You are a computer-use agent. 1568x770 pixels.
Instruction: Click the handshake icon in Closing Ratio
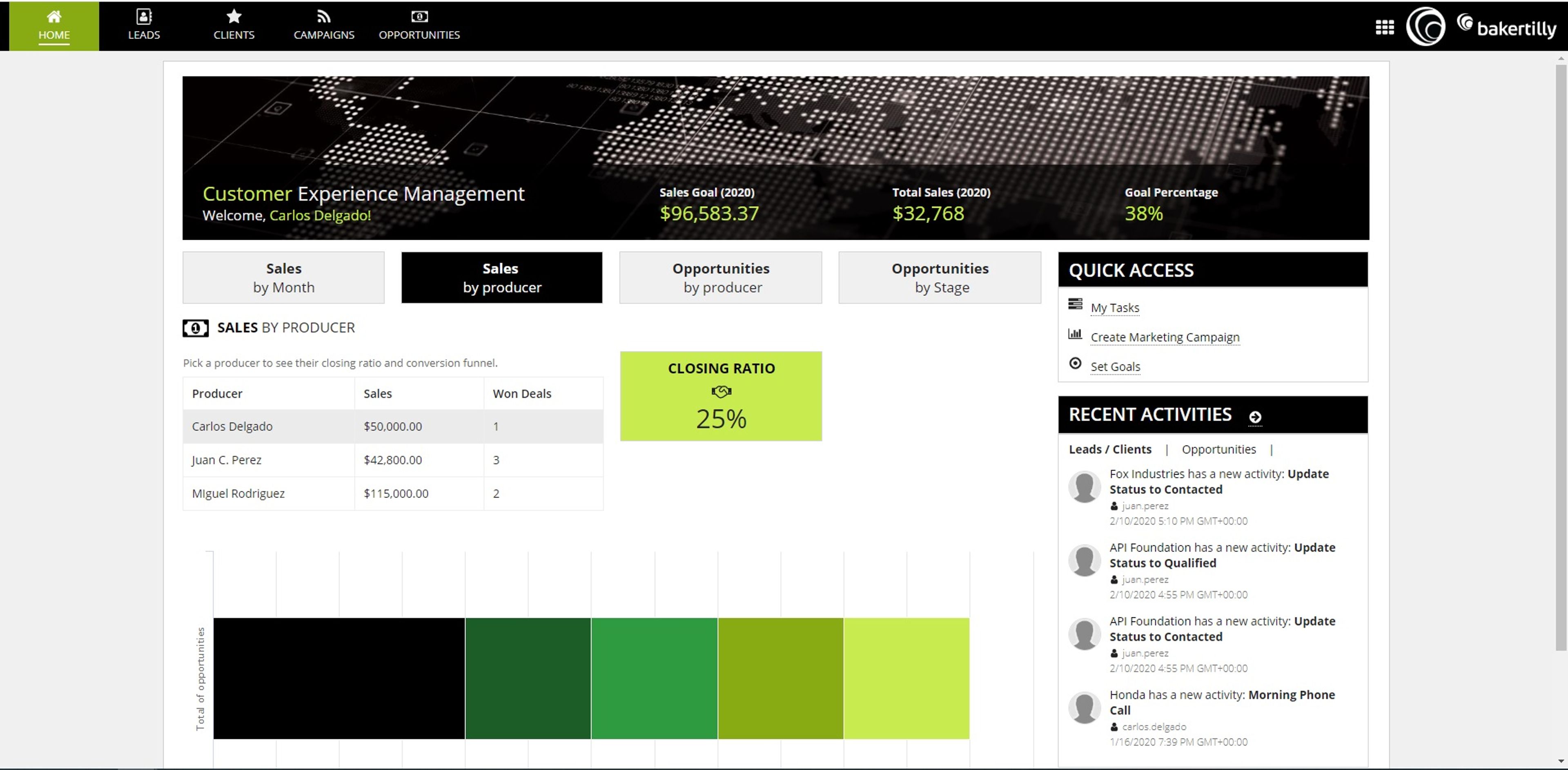pyautogui.click(x=721, y=391)
